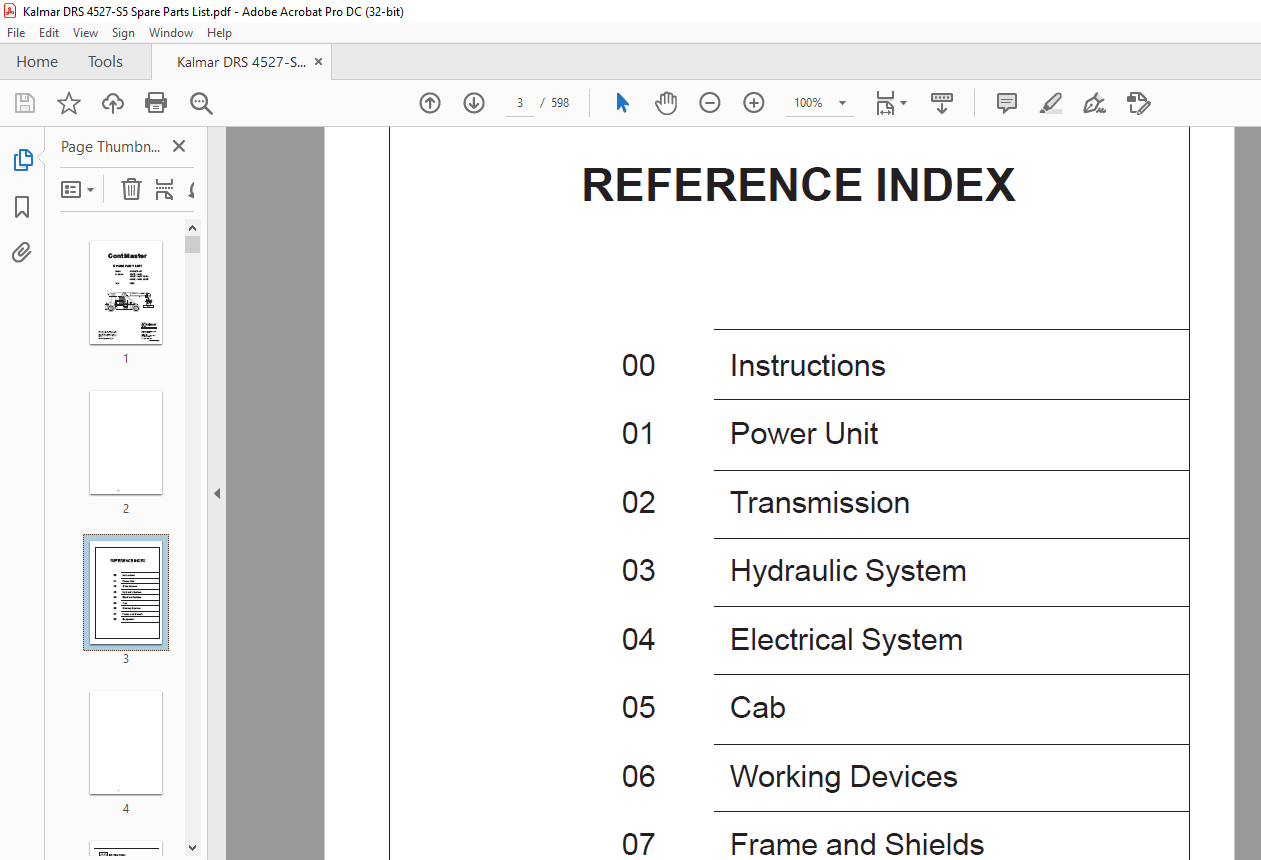Screen dimensions: 1261x860
Task: Choose the Selection arrow tool
Action: click(622, 103)
